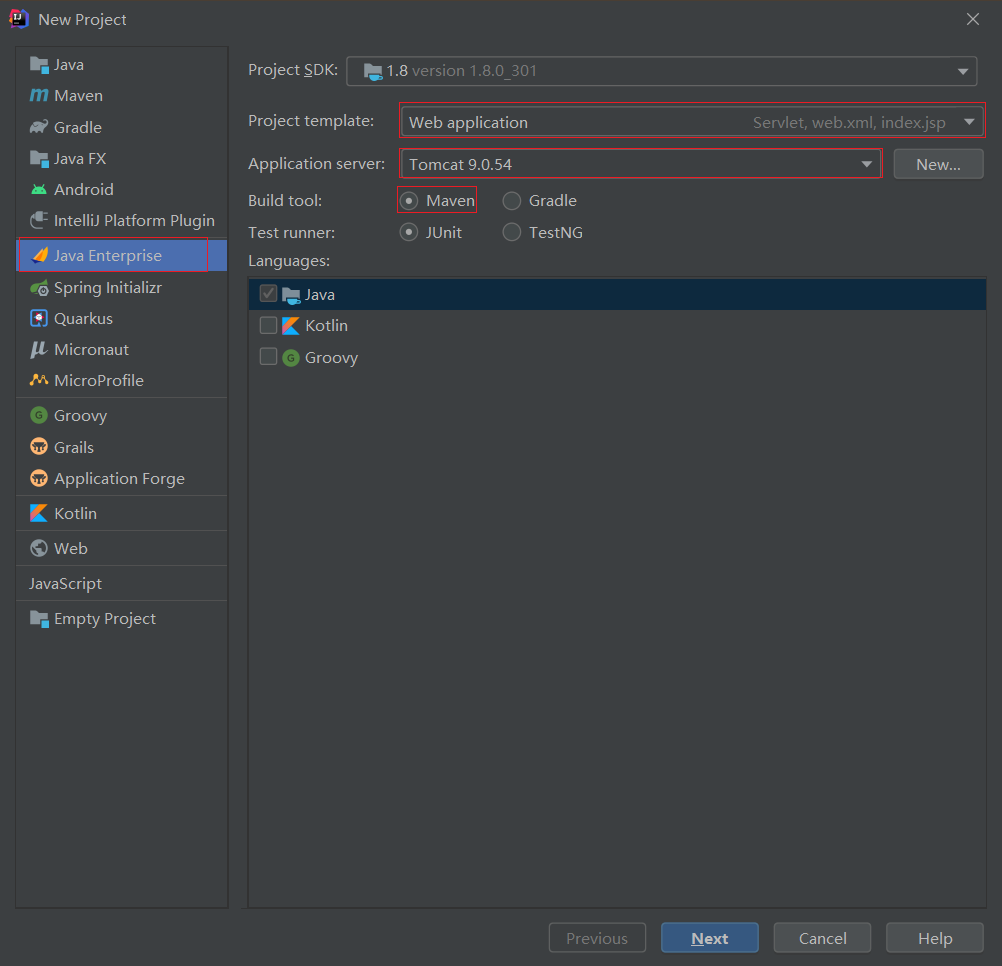The width and height of the screenshot is (1002, 966).
Task: Expand the Project template dropdown
Action: click(x=691, y=123)
